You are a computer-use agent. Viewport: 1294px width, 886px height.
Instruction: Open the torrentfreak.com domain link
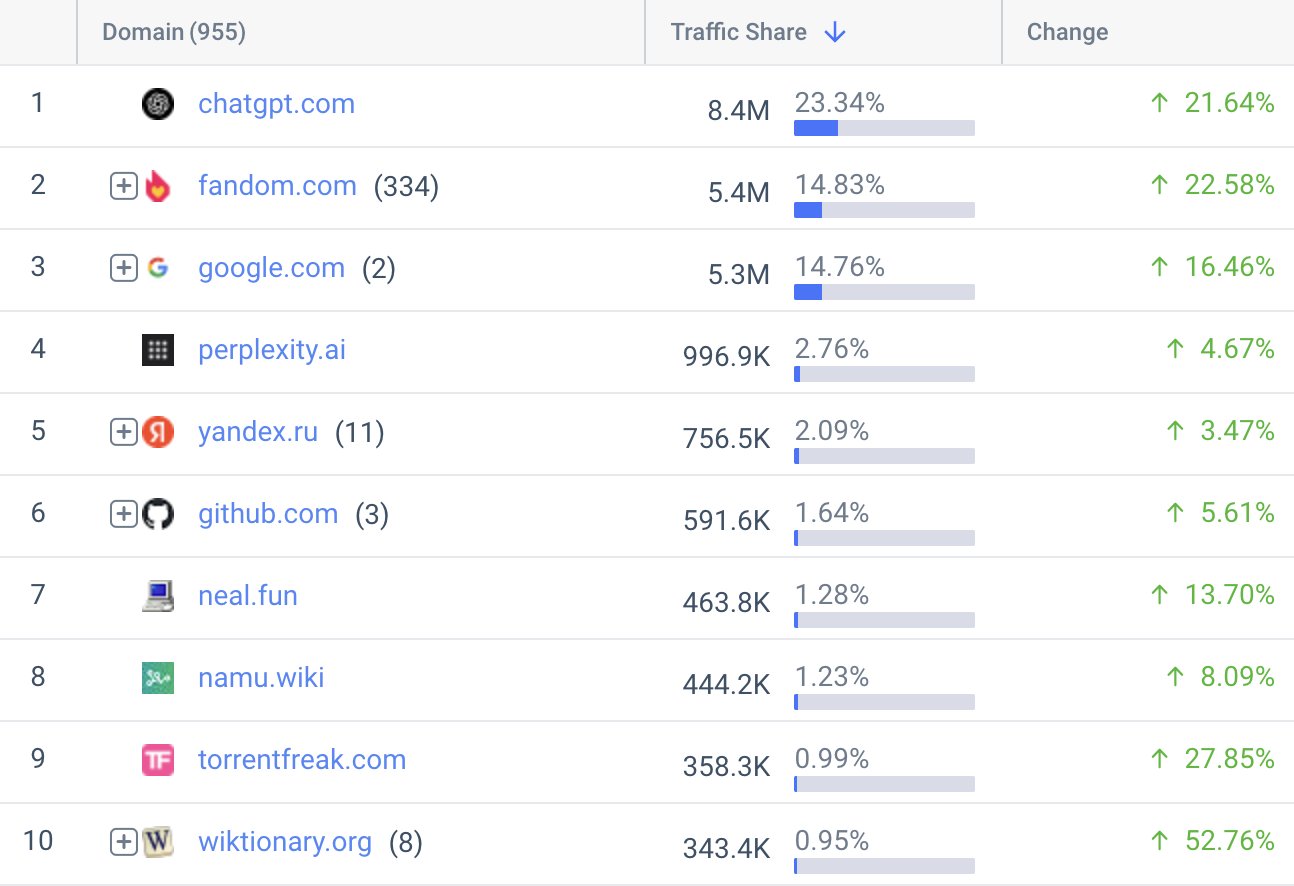tap(302, 760)
